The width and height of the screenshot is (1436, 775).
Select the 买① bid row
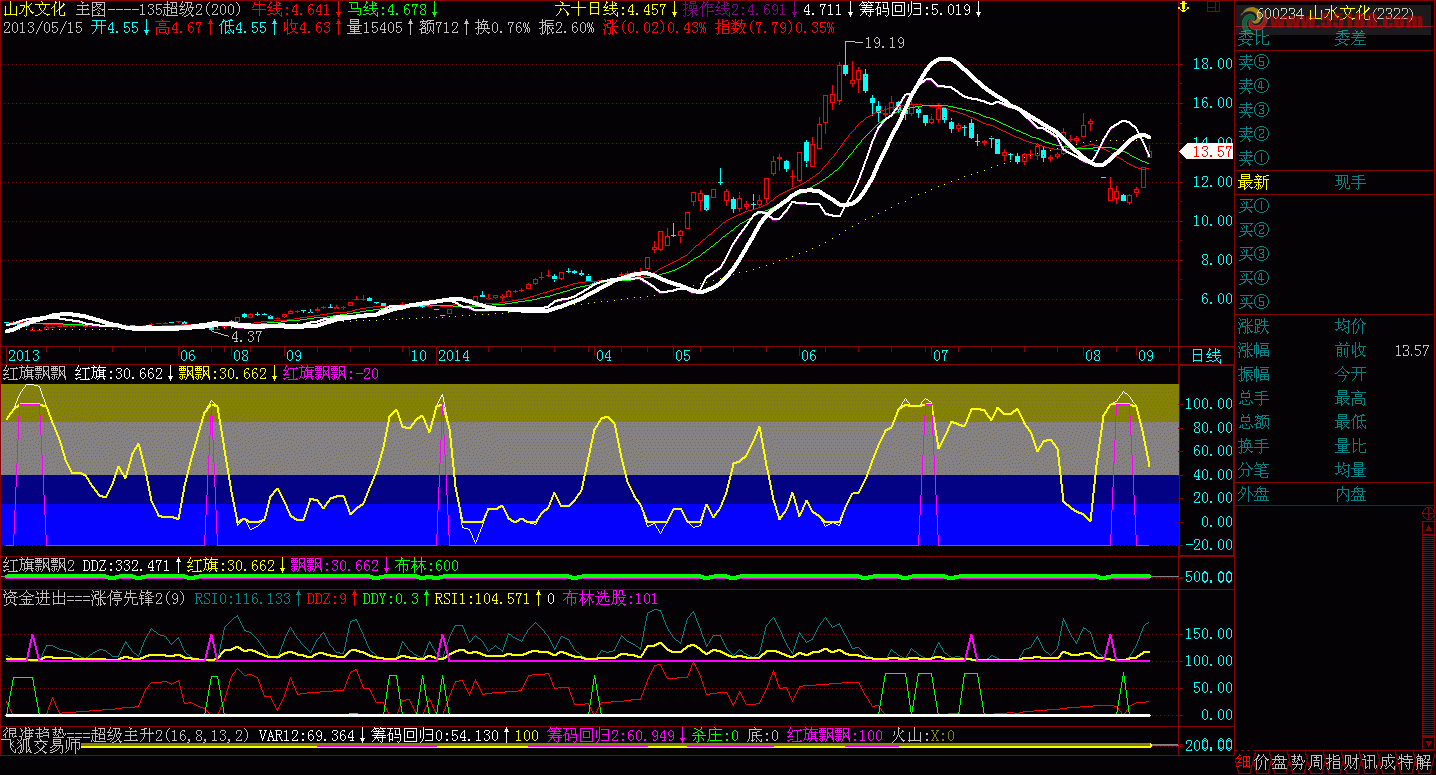point(1335,206)
